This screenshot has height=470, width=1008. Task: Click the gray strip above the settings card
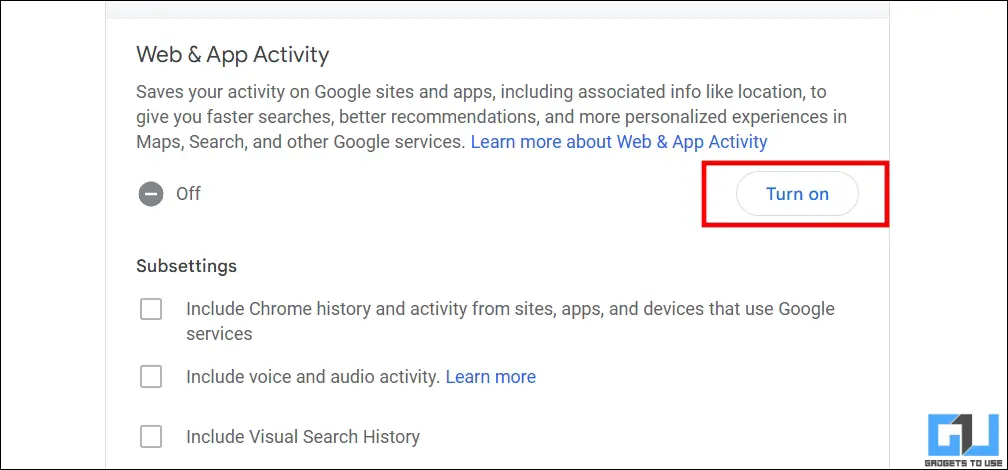[497, 8]
